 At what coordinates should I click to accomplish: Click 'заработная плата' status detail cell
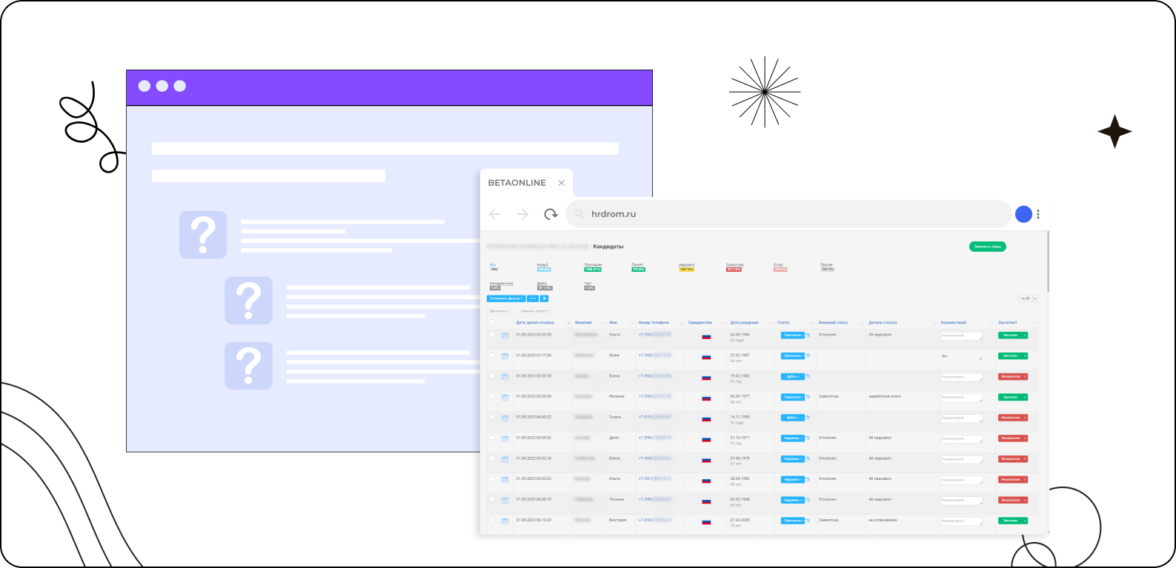(884, 395)
